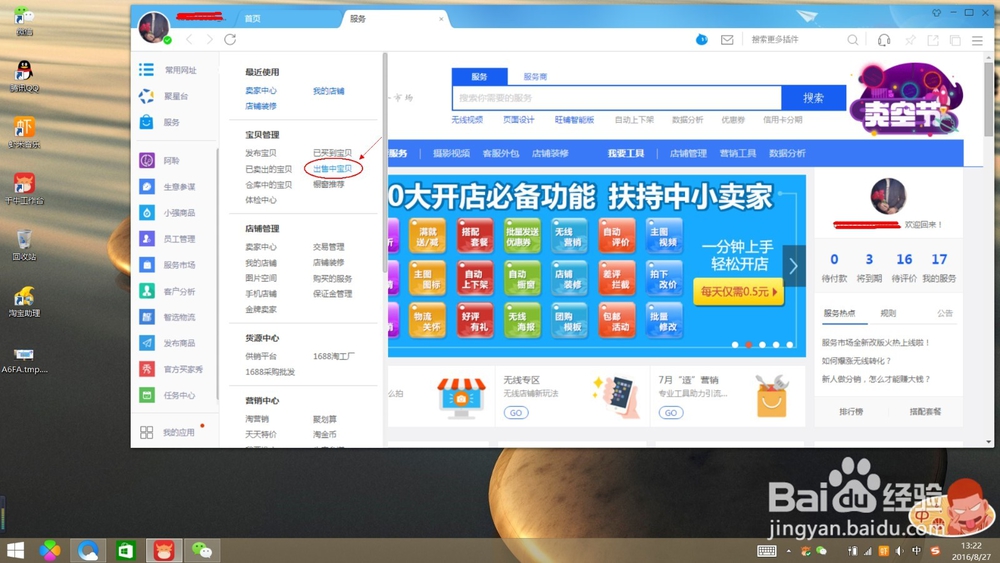
Task: Click the 搜索你需要的服务 search field
Action: (617, 98)
